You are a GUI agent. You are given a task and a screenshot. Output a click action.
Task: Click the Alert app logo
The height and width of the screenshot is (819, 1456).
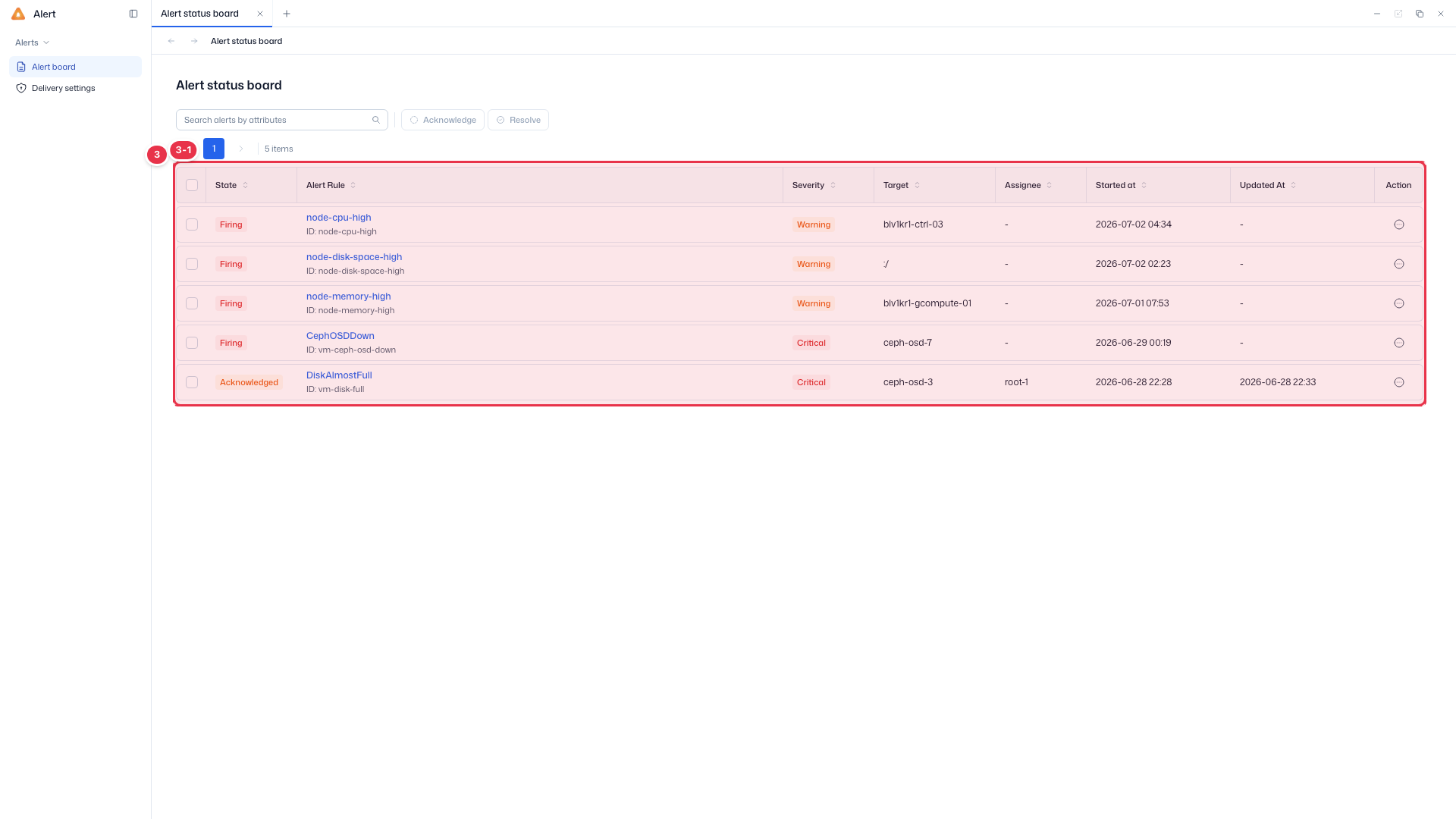[x=18, y=14]
